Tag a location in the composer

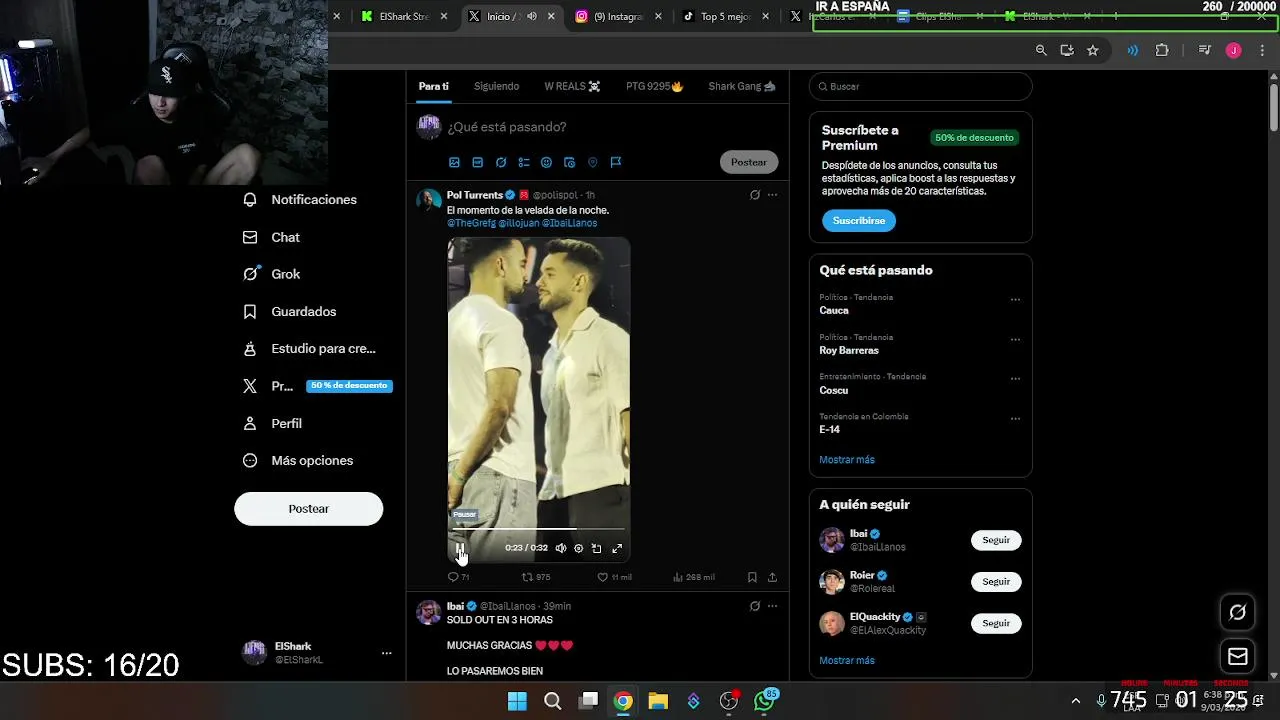[592, 162]
